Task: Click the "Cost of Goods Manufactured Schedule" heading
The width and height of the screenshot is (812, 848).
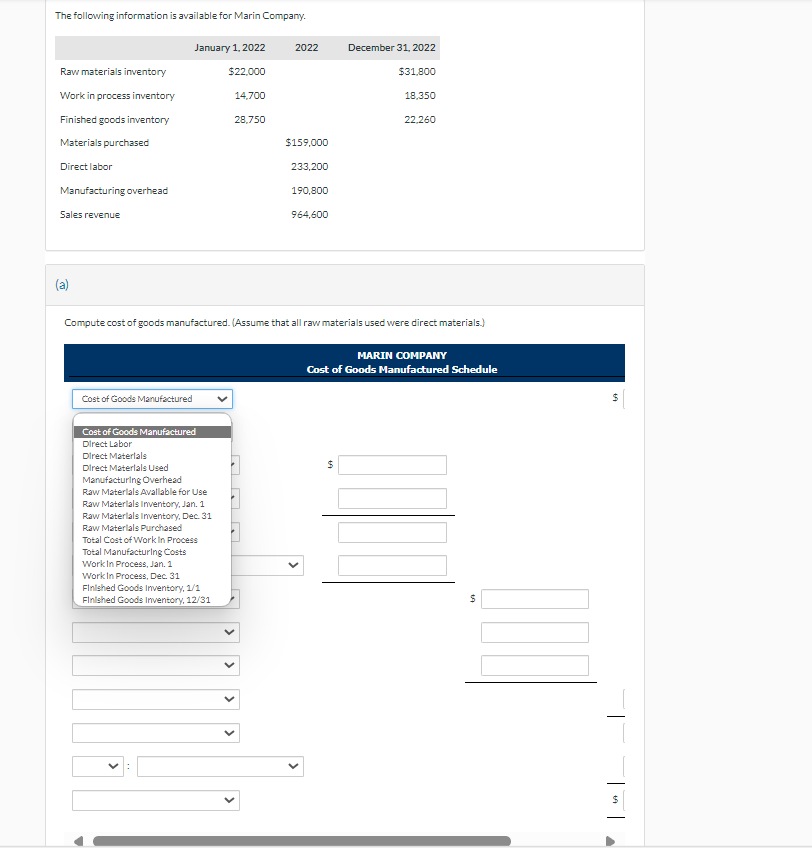Action: 401,369
